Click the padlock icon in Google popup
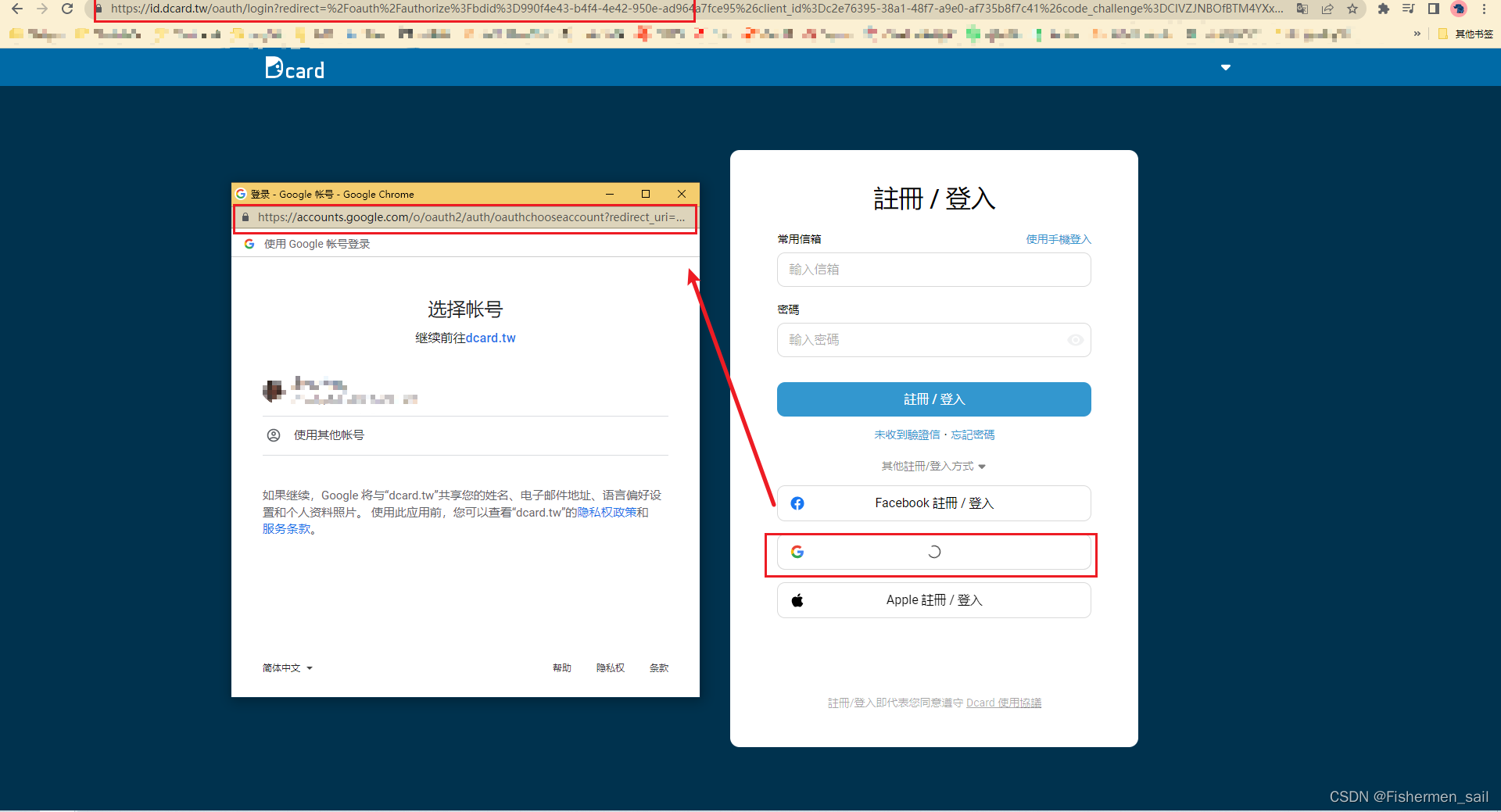This screenshot has height=812, width=1501. tap(245, 217)
